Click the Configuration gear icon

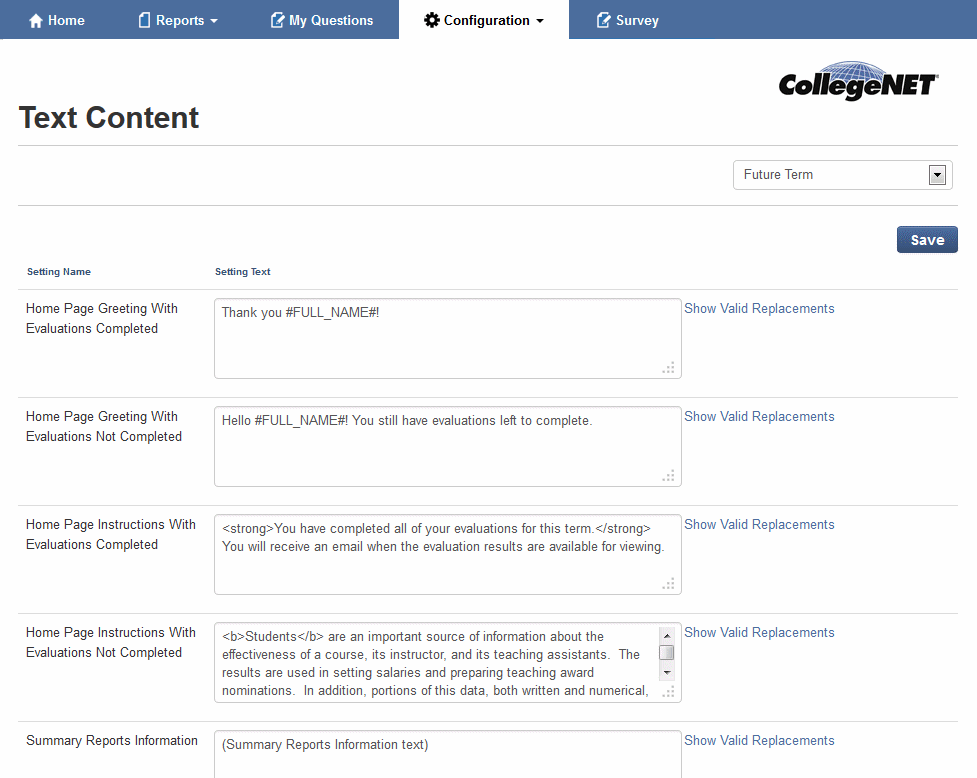point(432,21)
